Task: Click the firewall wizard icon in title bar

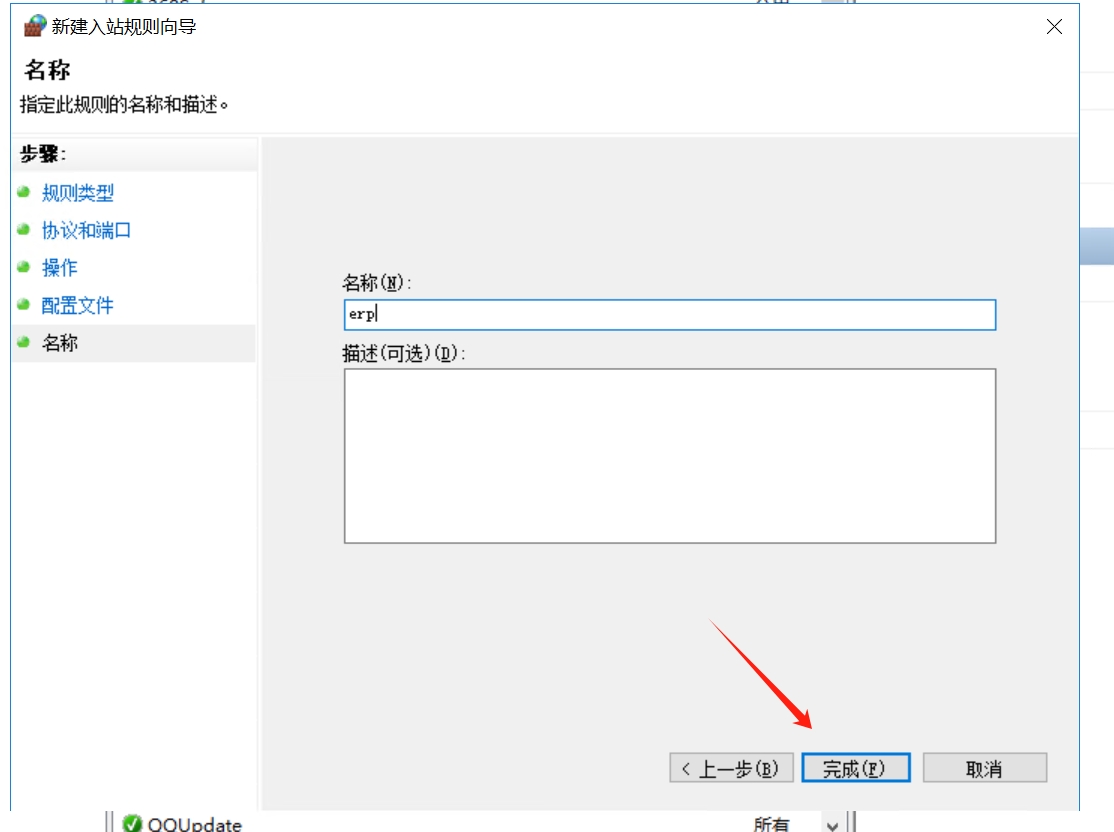Action: [35, 26]
